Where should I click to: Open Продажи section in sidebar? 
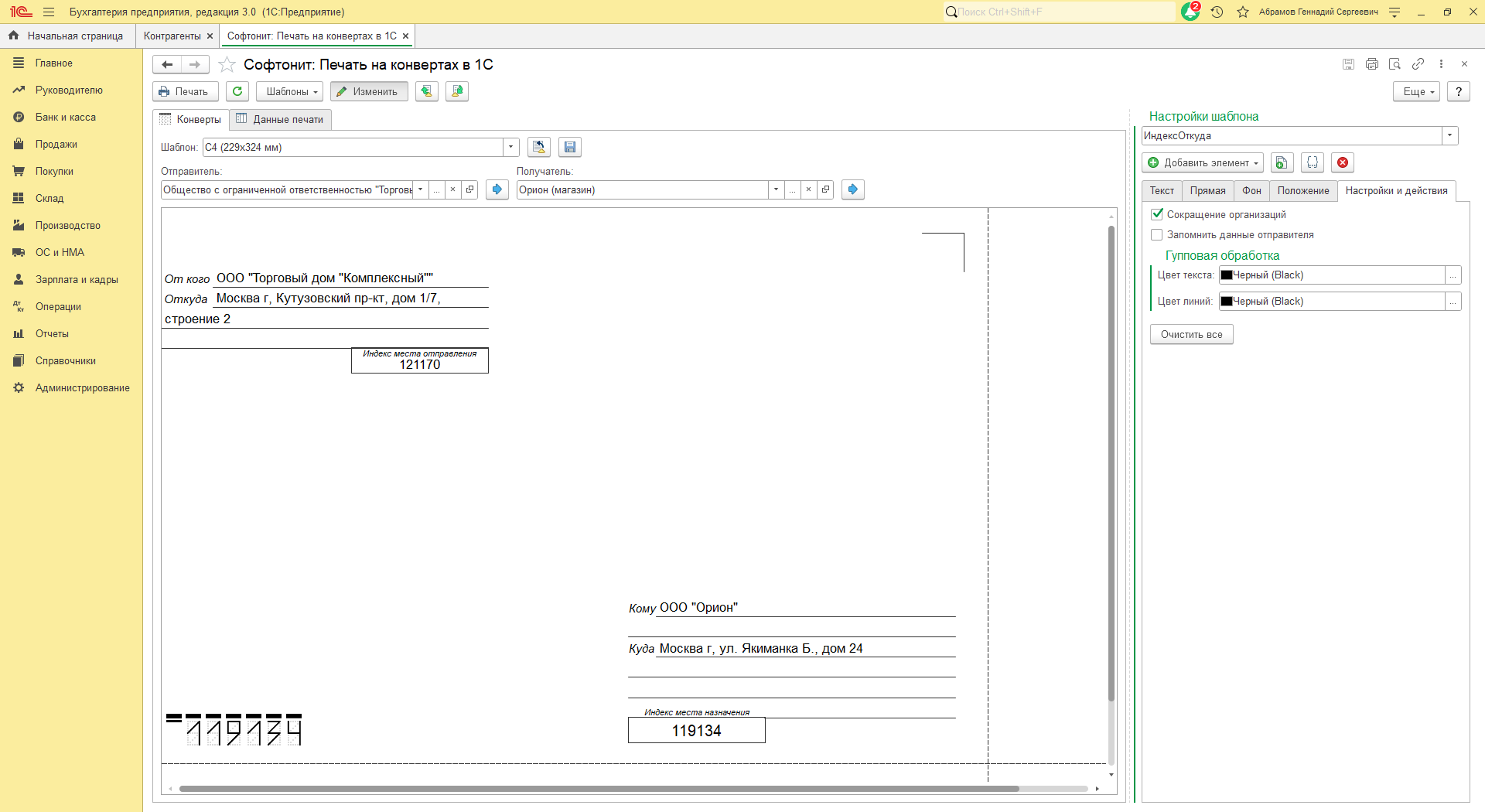pyautogui.click(x=56, y=145)
